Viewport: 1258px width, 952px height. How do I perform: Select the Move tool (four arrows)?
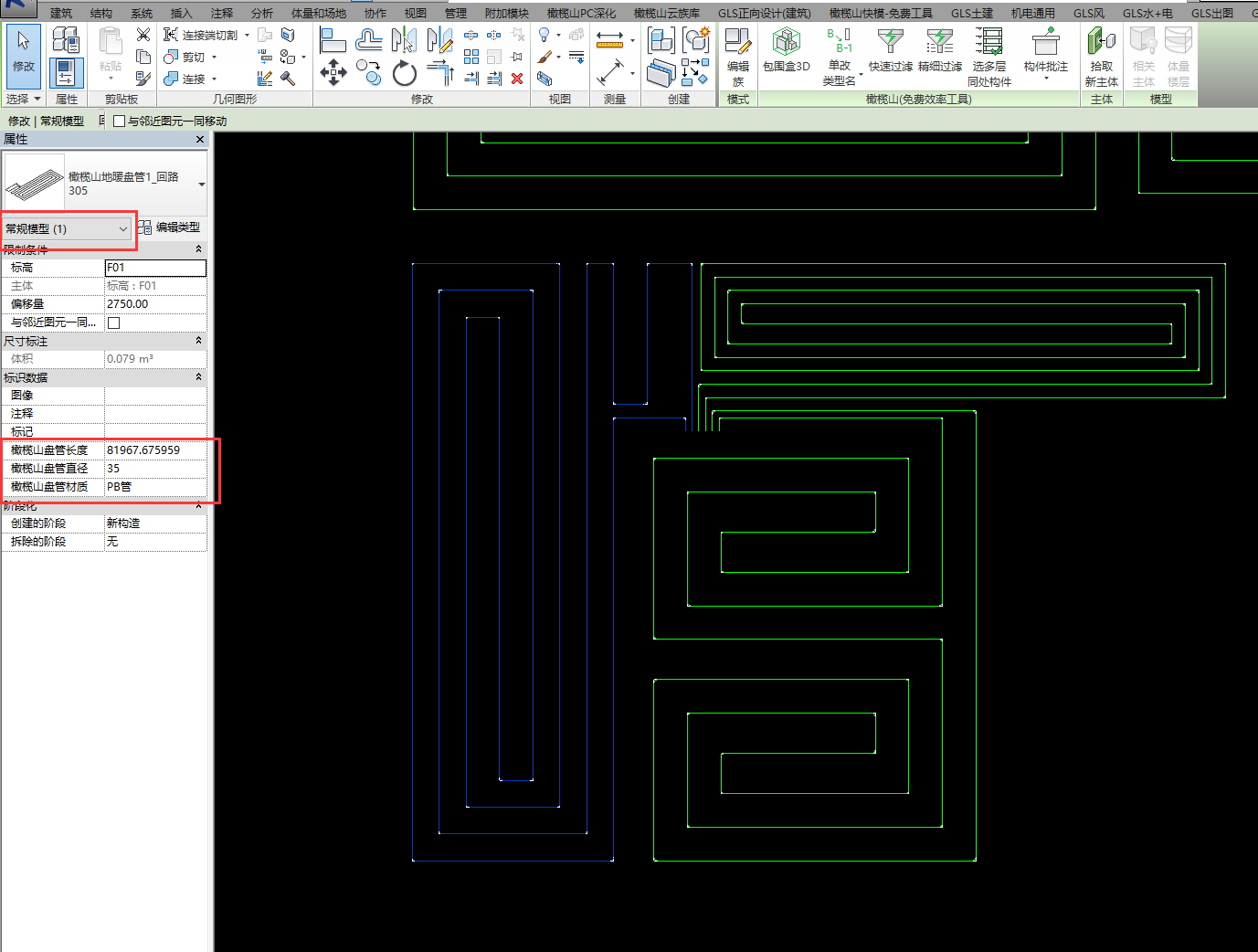click(x=333, y=72)
